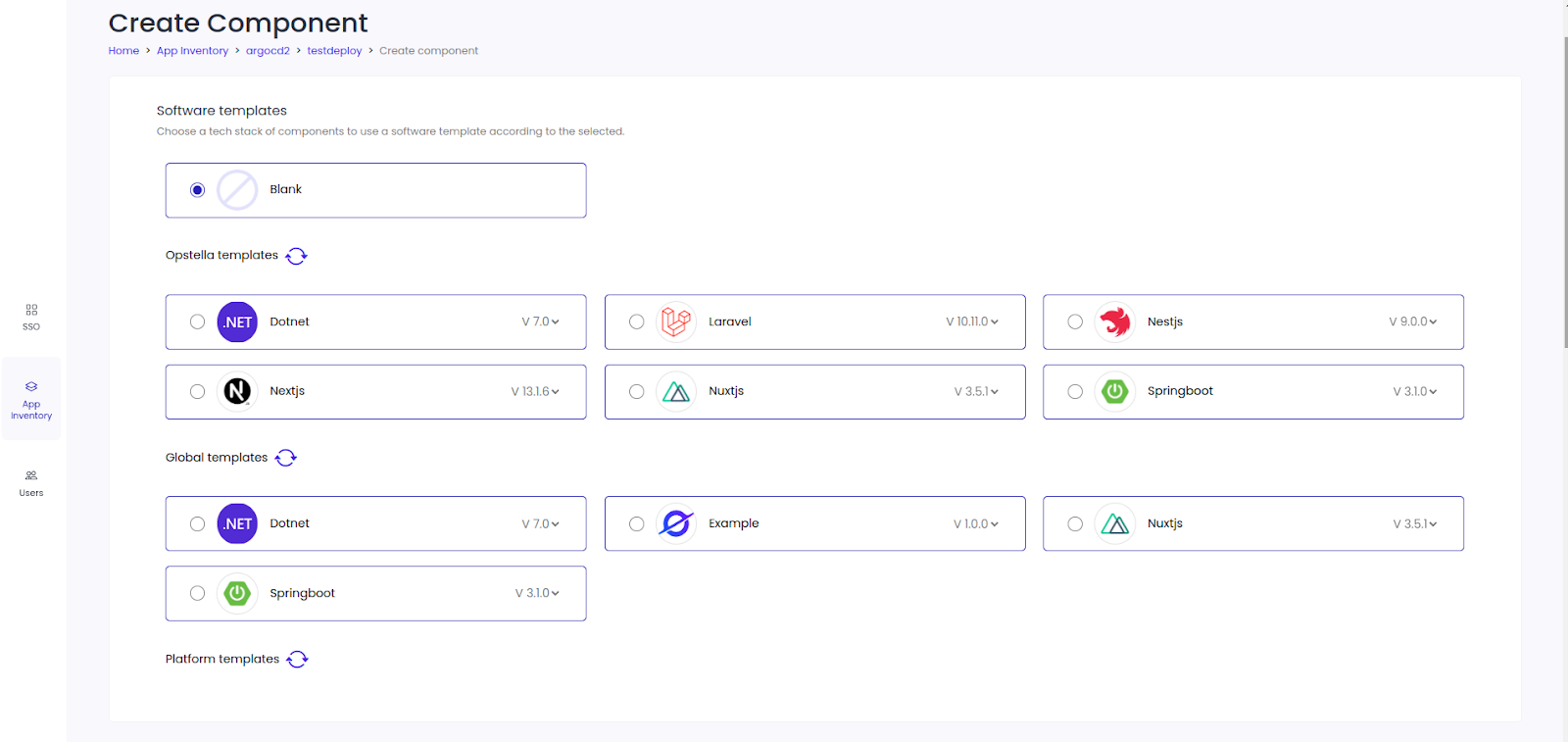Click the Nestjs red logo icon
1568x742 pixels.
point(1114,322)
